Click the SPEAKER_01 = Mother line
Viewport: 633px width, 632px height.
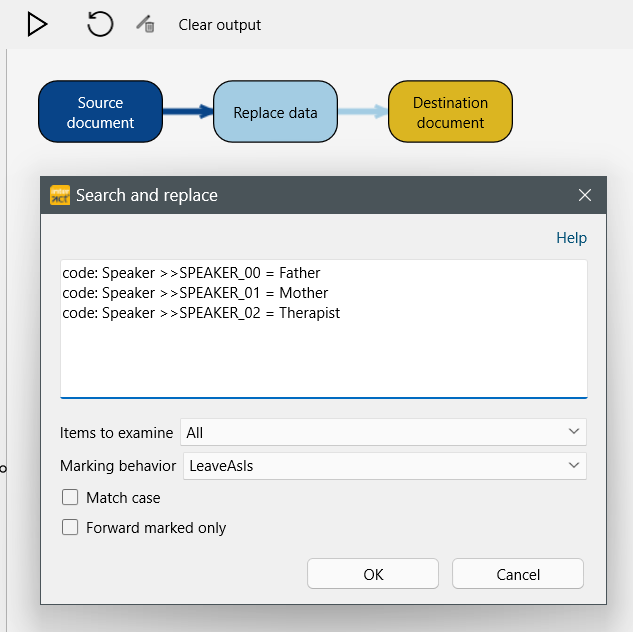click(x=195, y=293)
